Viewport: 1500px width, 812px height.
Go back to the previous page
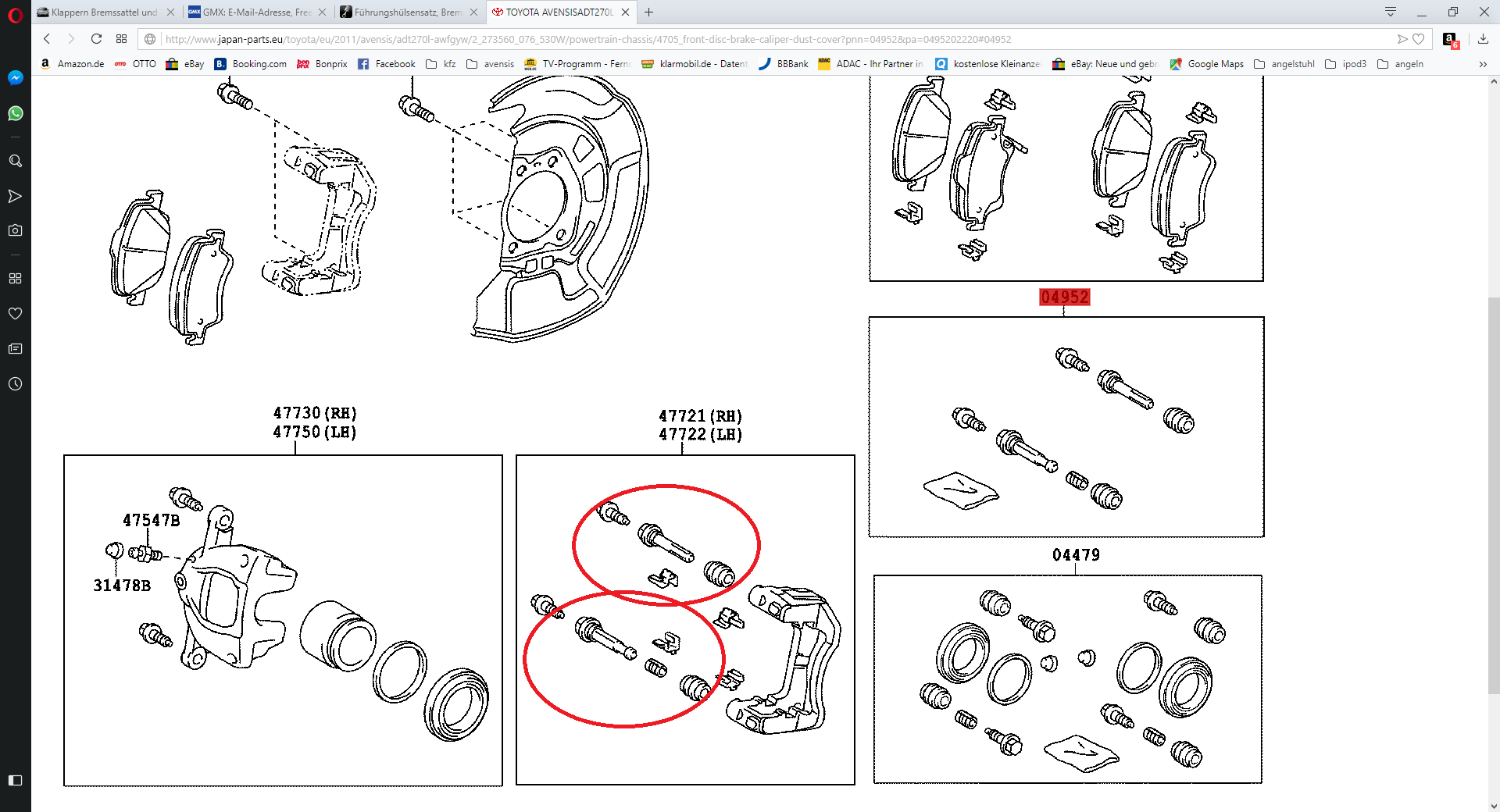click(47, 39)
